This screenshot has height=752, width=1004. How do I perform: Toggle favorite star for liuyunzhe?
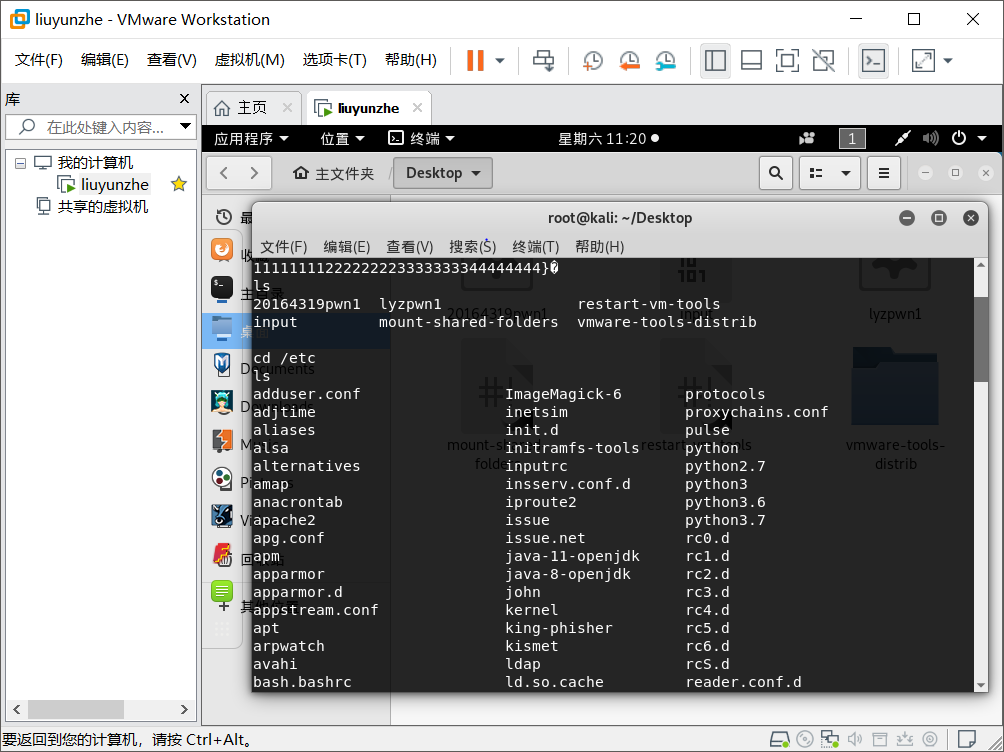[x=179, y=184]
